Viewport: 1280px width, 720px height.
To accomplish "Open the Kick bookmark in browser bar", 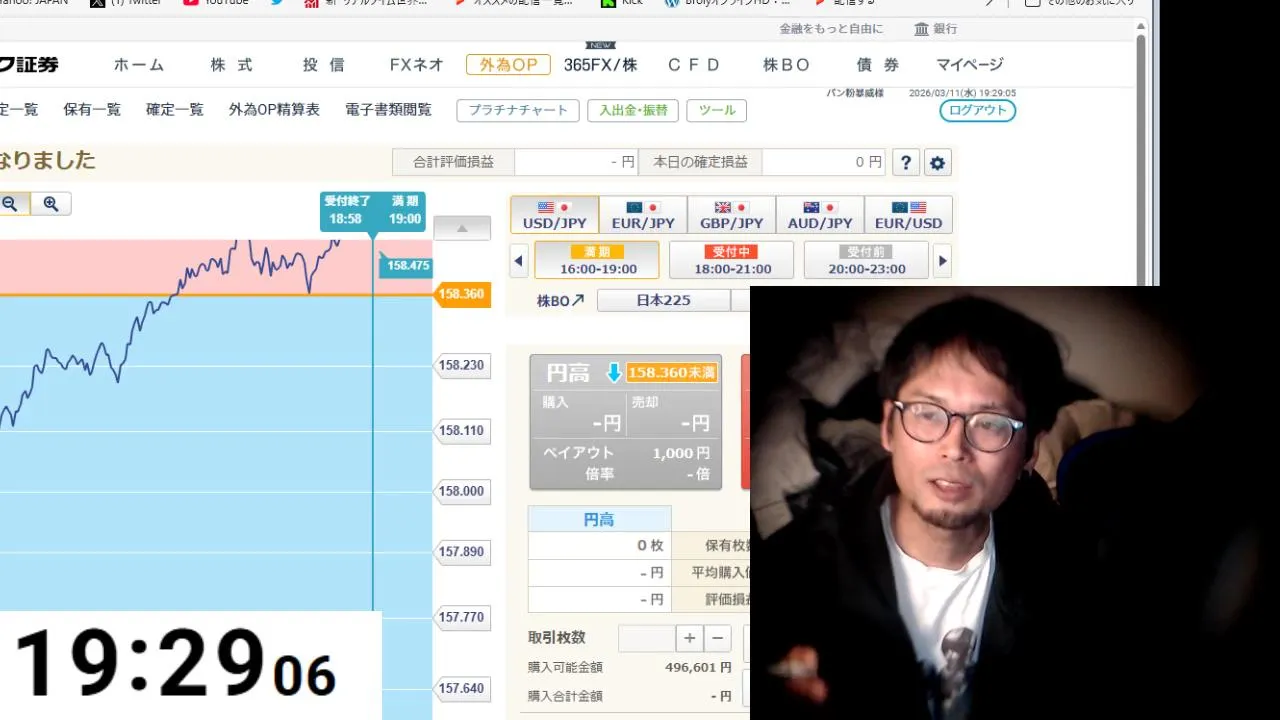I will pos(621,2).
